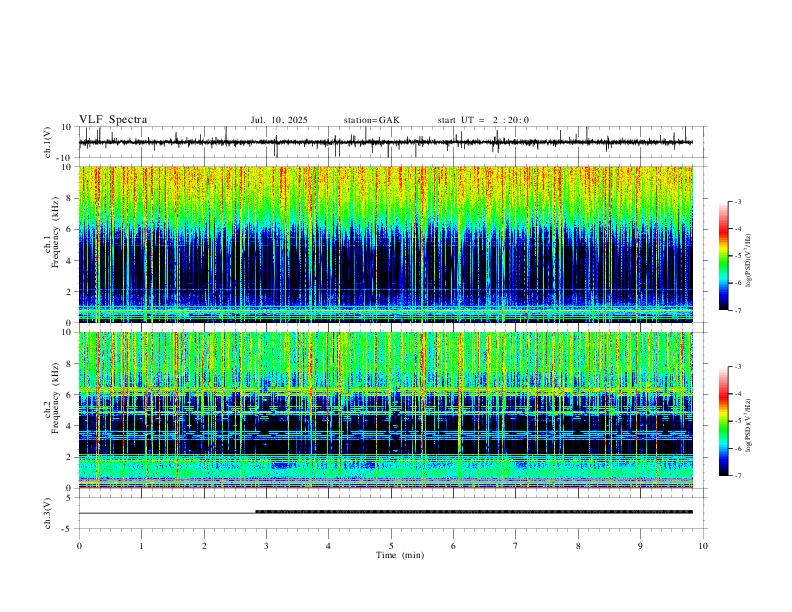Click the 'ch.3(V)' axis label
This screenshot has width=792, height=612.
[48, 513]
